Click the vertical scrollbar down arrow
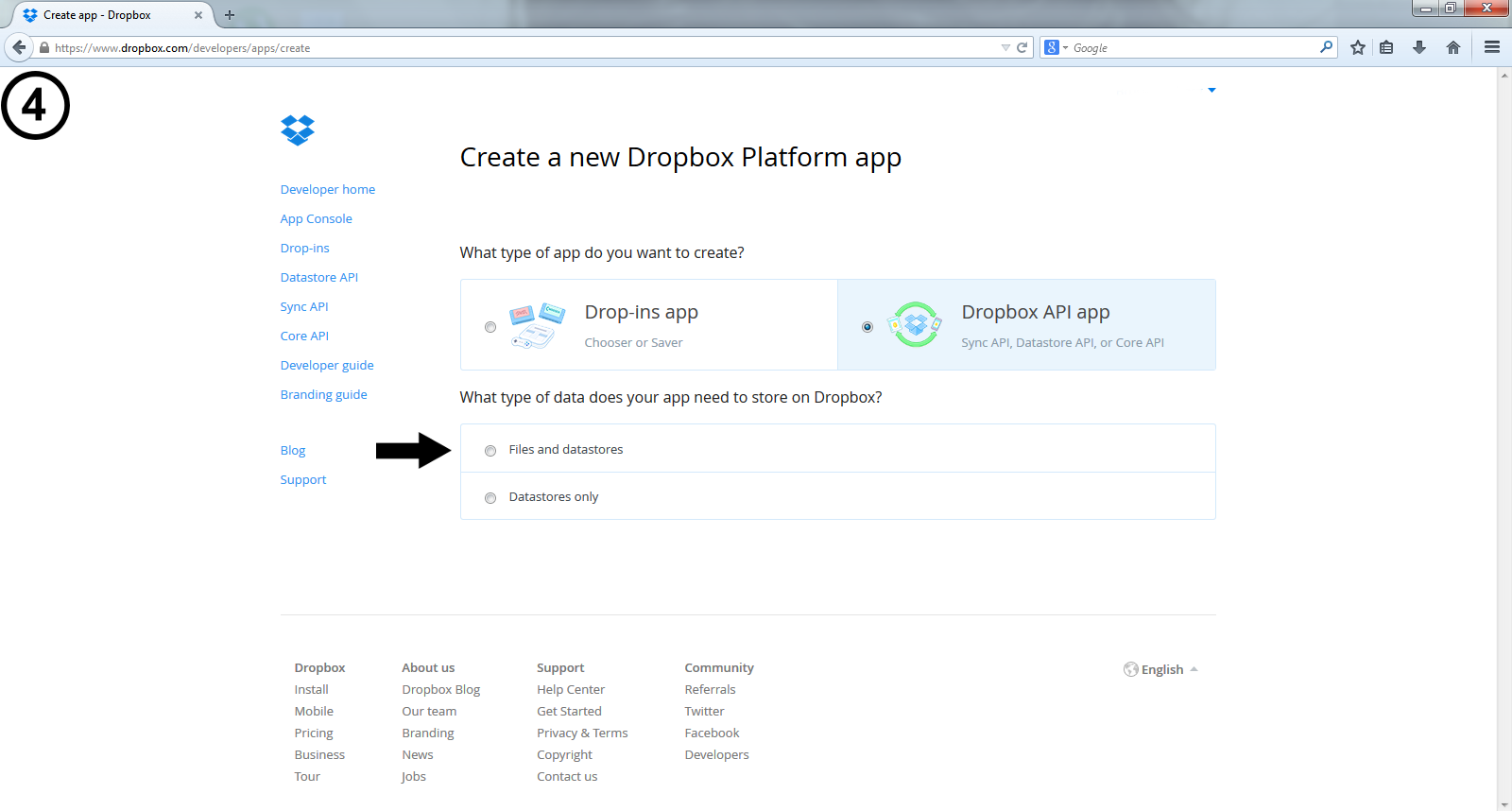1512x811 pixels. click(1504, 804)
